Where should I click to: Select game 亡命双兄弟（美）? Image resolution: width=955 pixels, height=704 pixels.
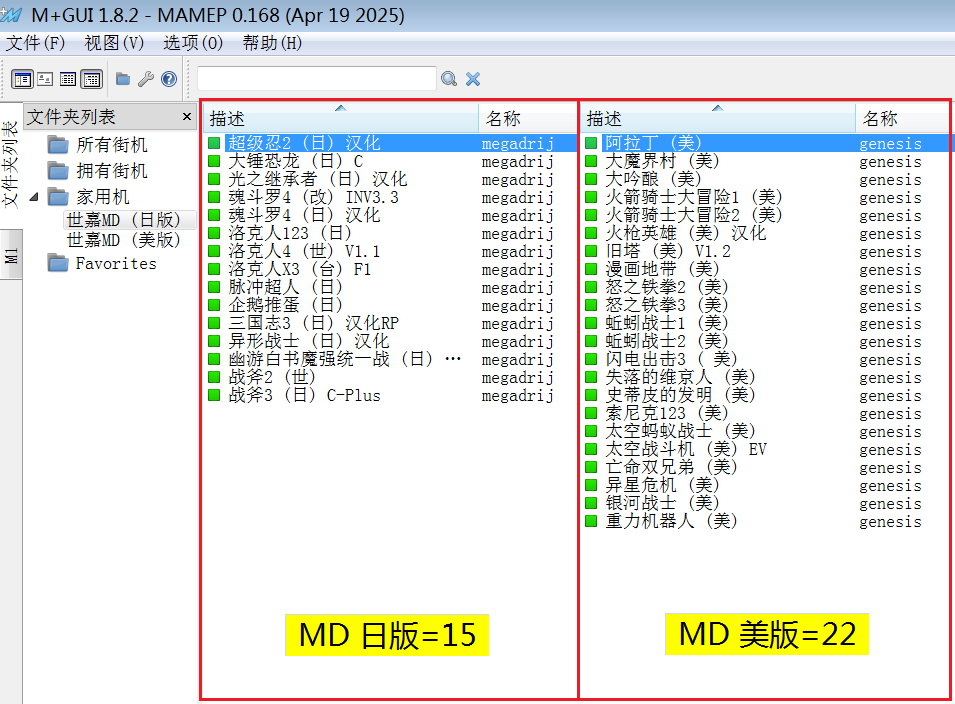coord(672,468)
